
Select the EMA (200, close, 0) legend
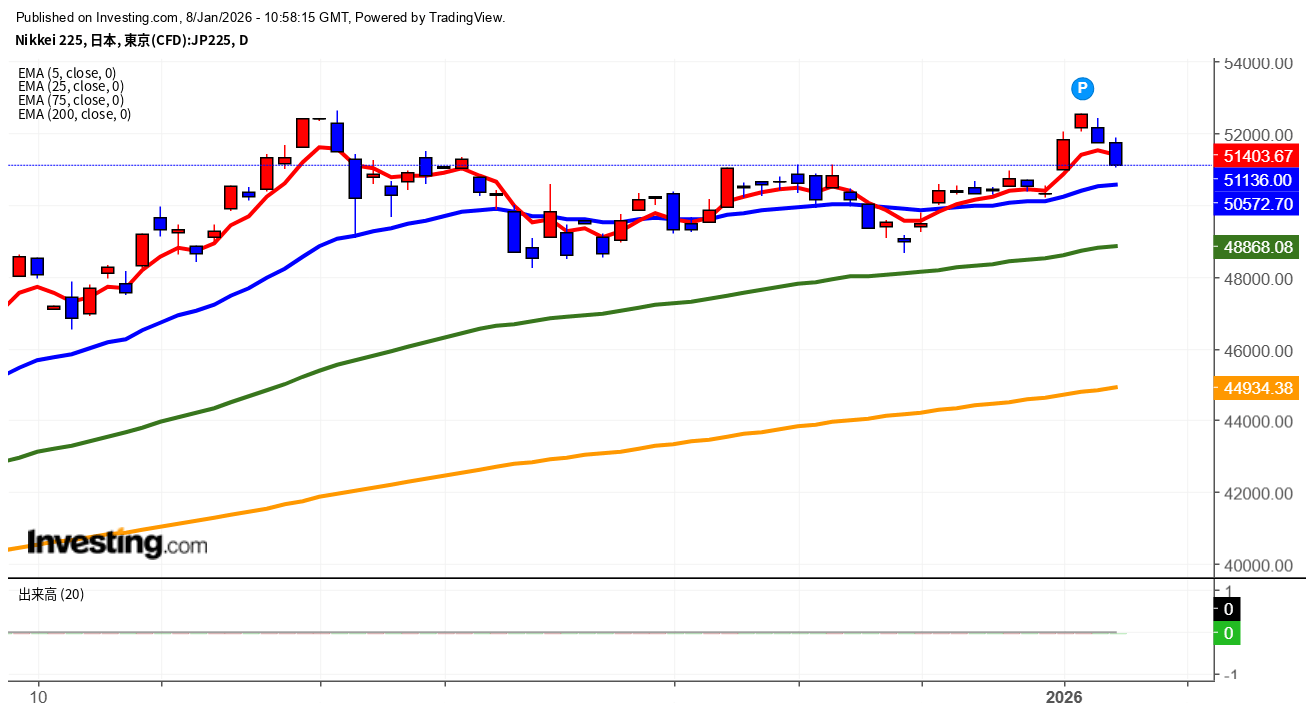(x=74, y=114)
